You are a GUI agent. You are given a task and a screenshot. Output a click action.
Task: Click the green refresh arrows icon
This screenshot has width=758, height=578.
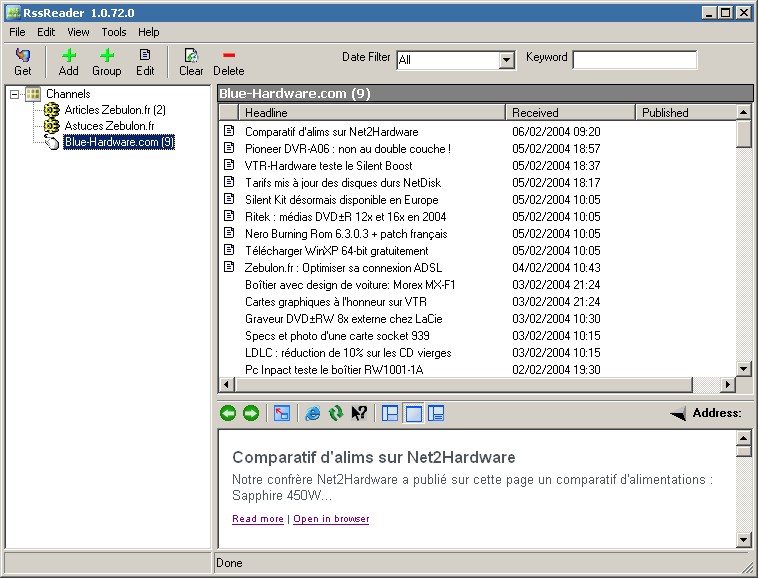335,413
